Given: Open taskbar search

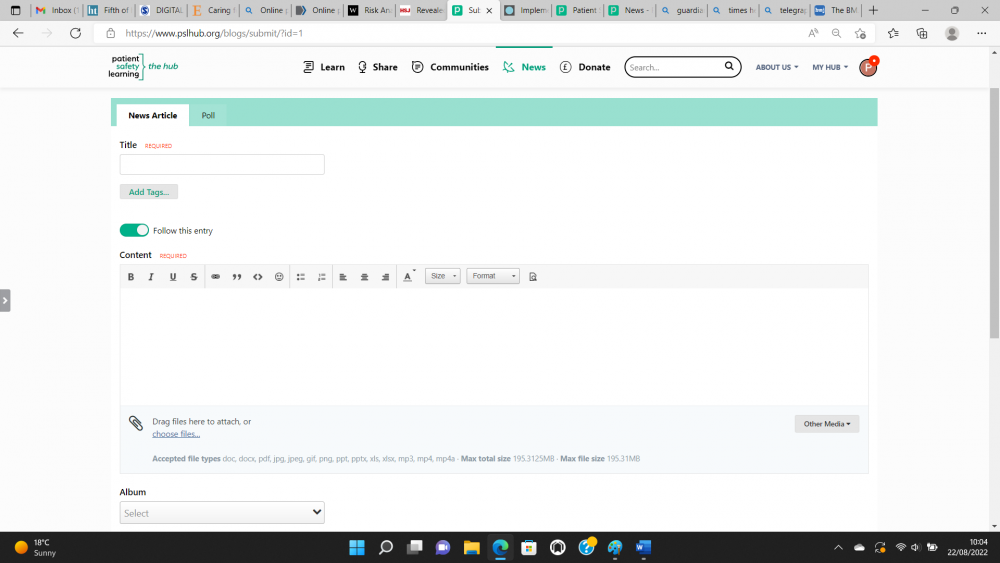Looking at the screenshot, I should 386,548.
